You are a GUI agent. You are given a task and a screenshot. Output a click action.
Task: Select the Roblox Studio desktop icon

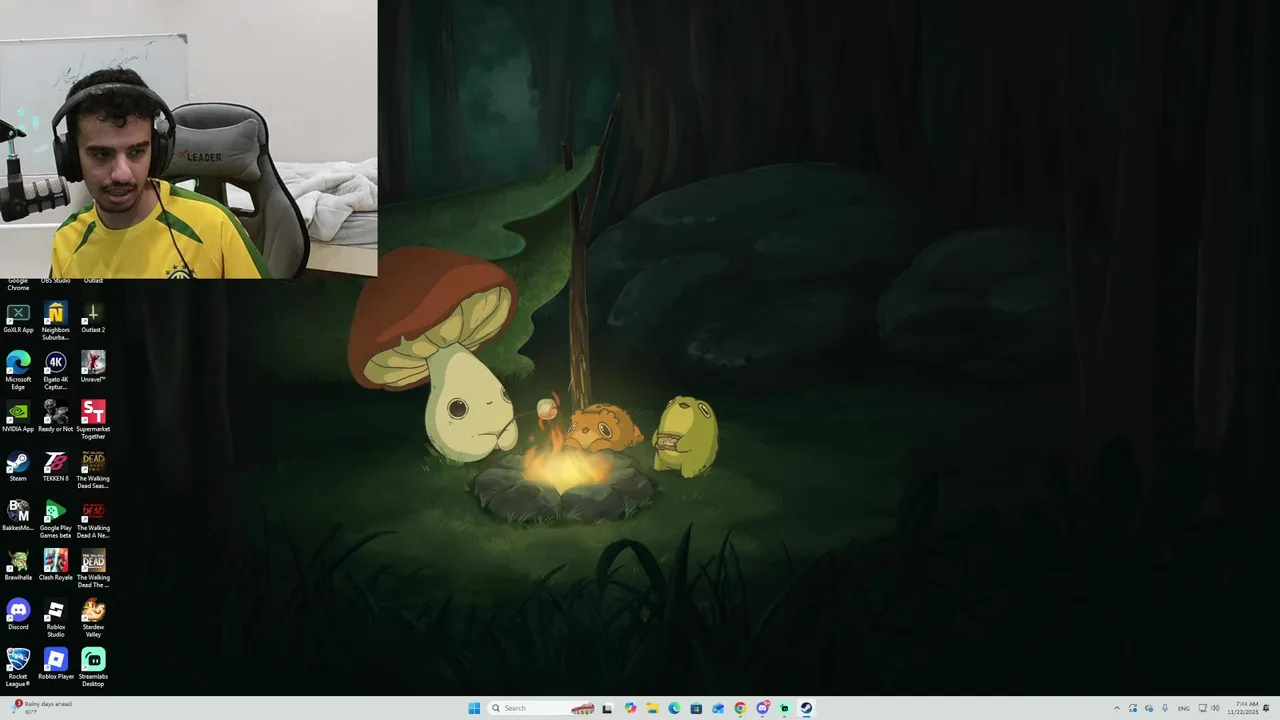(x=55, y=619)
